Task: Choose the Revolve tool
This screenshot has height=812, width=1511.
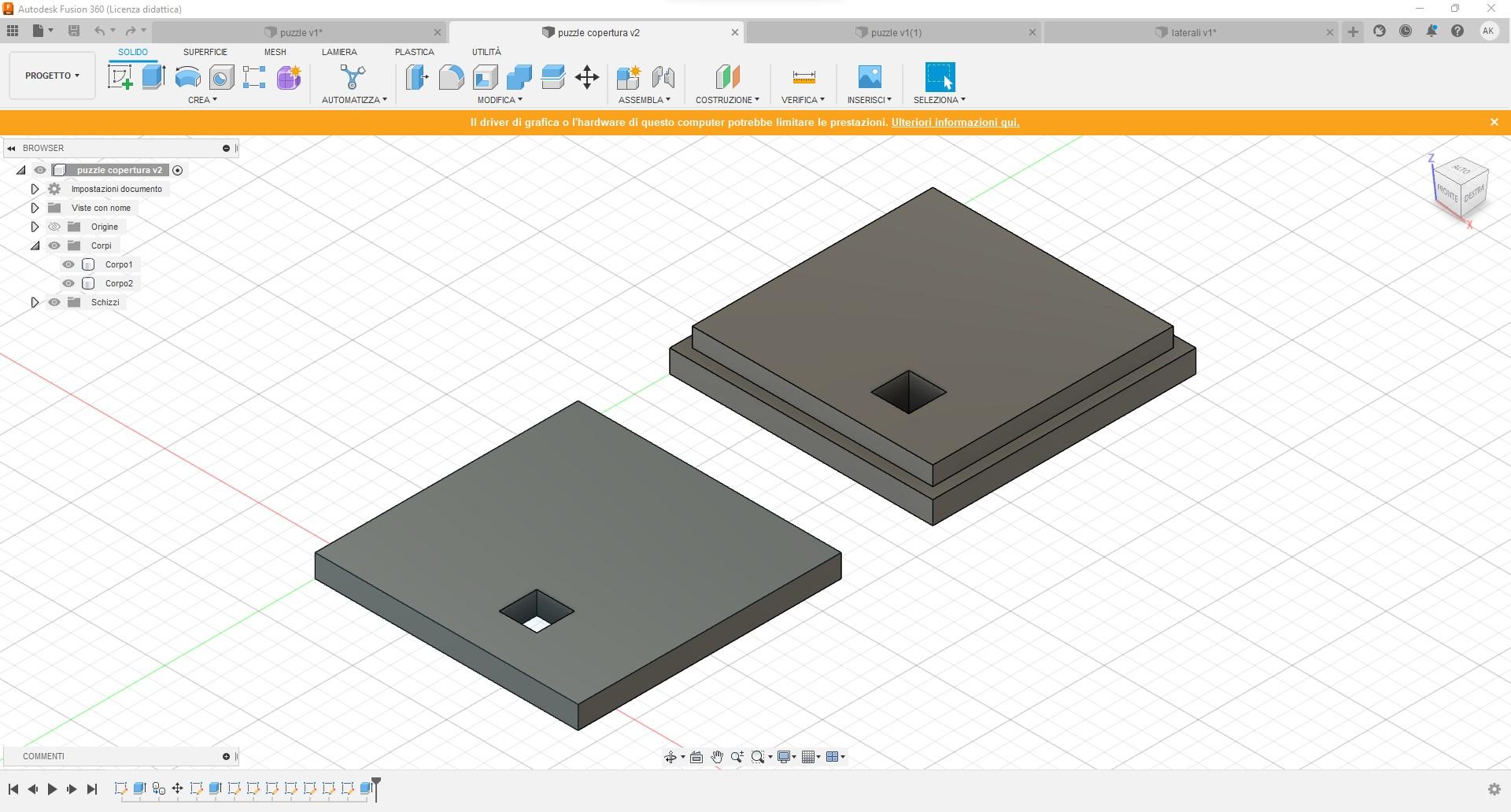Action: [187, 77]
